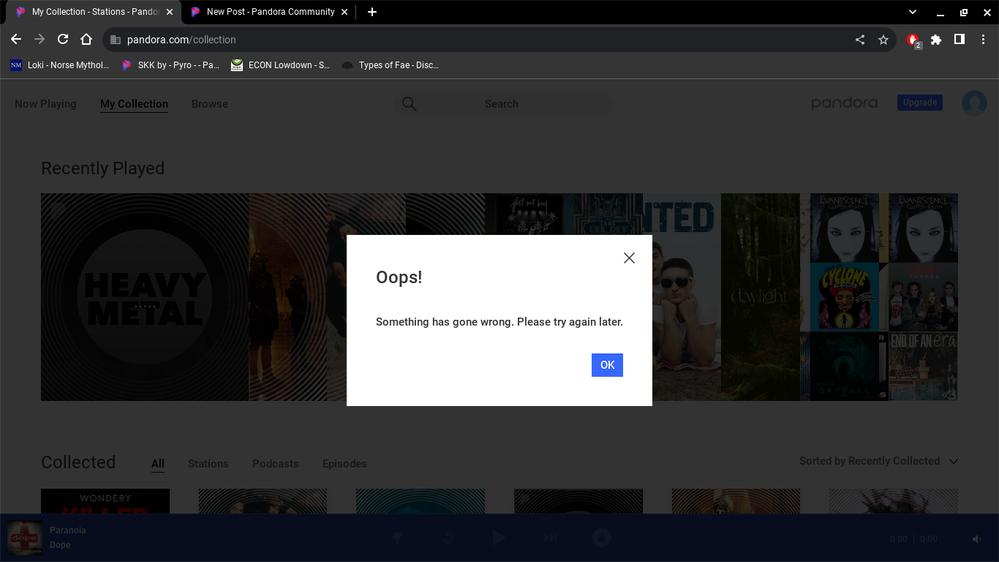Close the Oops error dialog with X
The width and height of the screenshot is (999, 562).
[629, 258]
